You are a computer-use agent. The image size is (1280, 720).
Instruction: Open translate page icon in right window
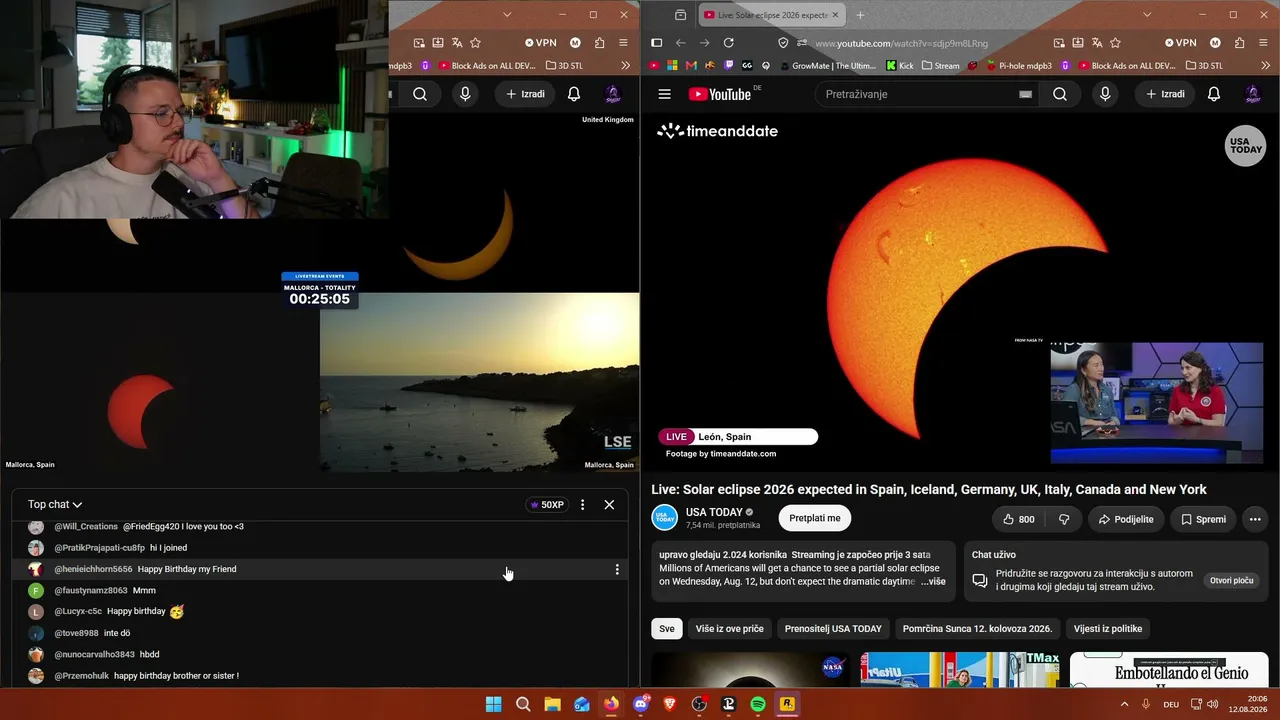1097,43
